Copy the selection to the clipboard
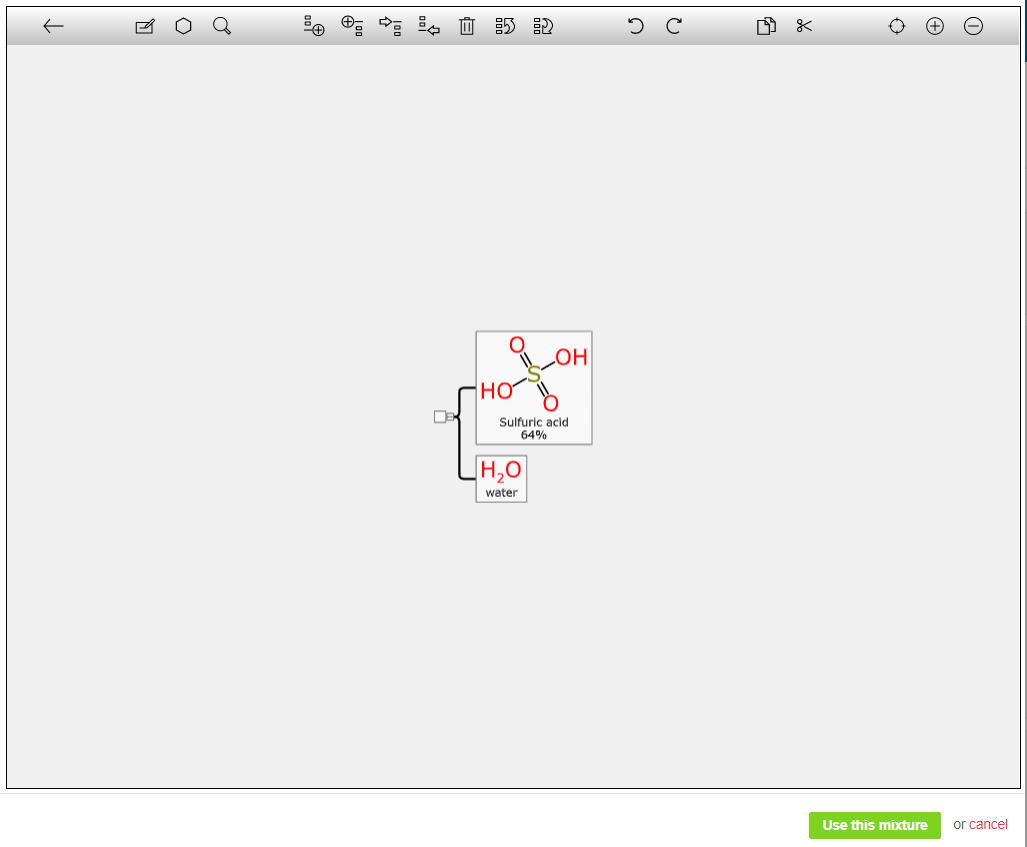This screenshot has width=1027, height=847. [766, 26]
